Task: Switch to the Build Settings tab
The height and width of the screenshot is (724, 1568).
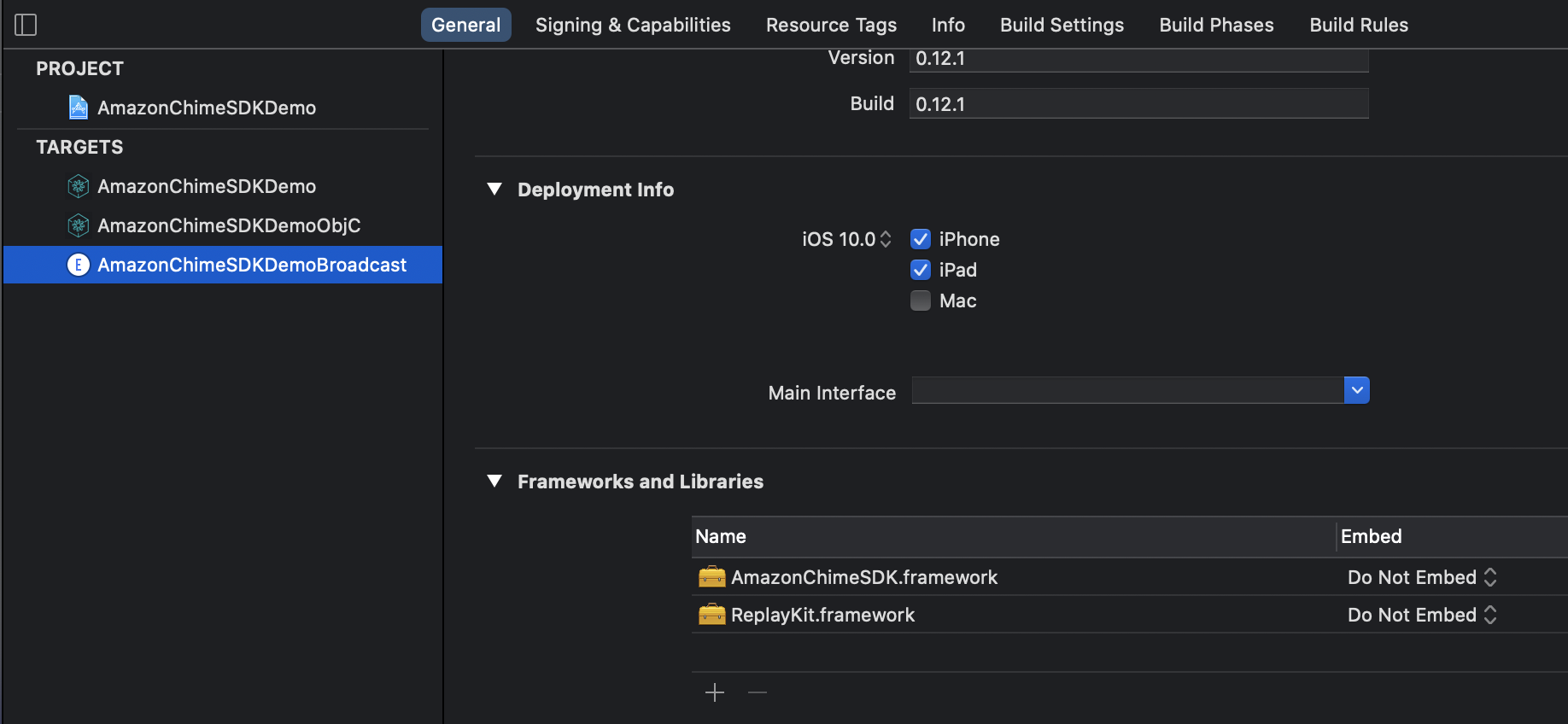Action: tap(1062, 25)
